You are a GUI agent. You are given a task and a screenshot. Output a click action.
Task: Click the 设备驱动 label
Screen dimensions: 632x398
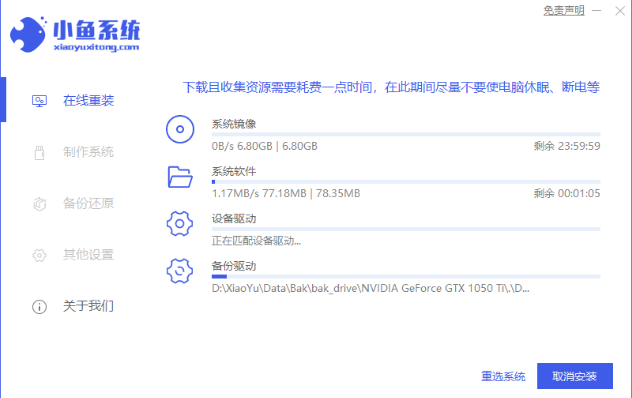[234, 219]
